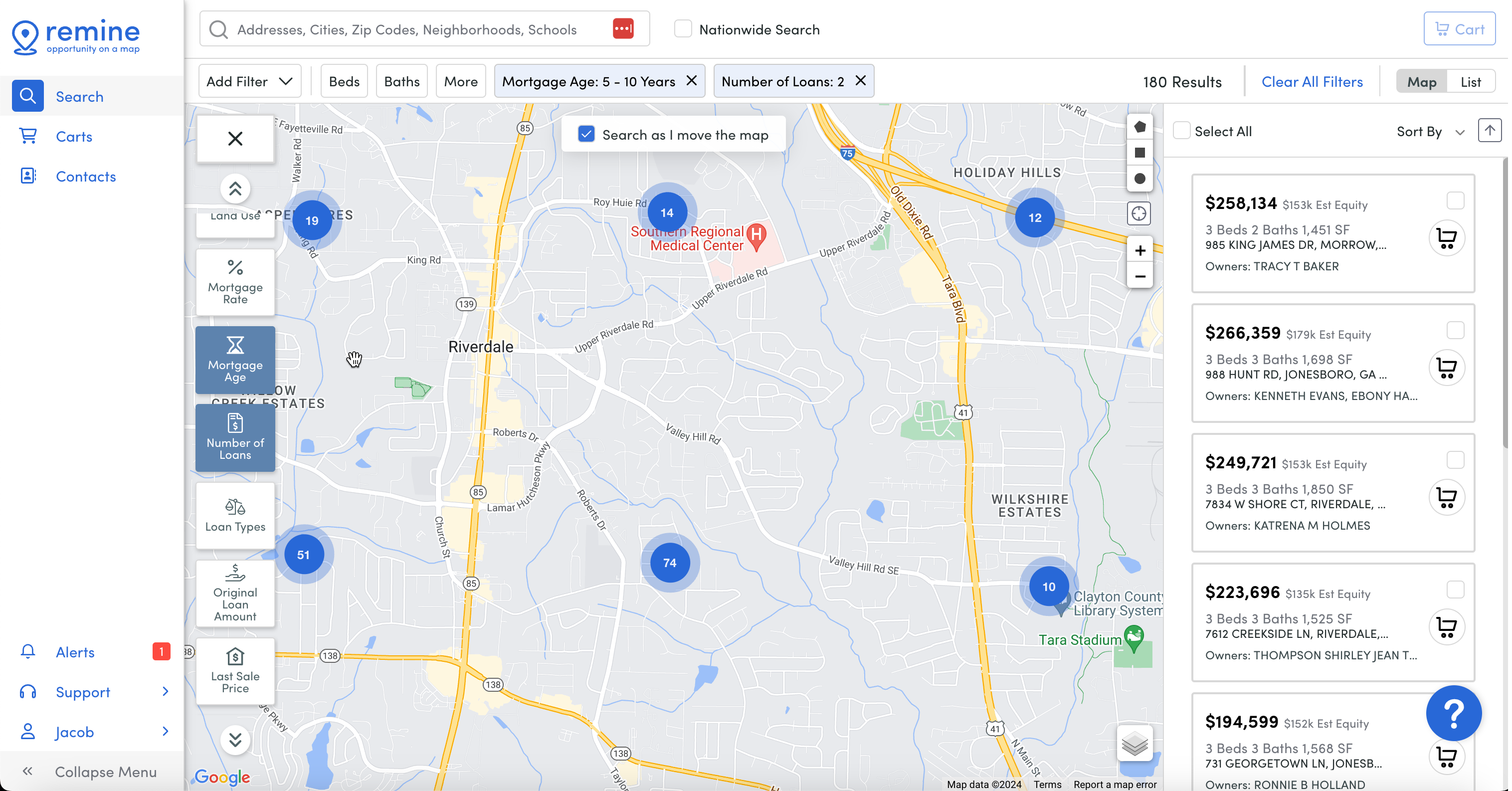Add 7612 Creekside Ln to cart
This screenshot has height=791, width=1512.
coord(1447,627)
